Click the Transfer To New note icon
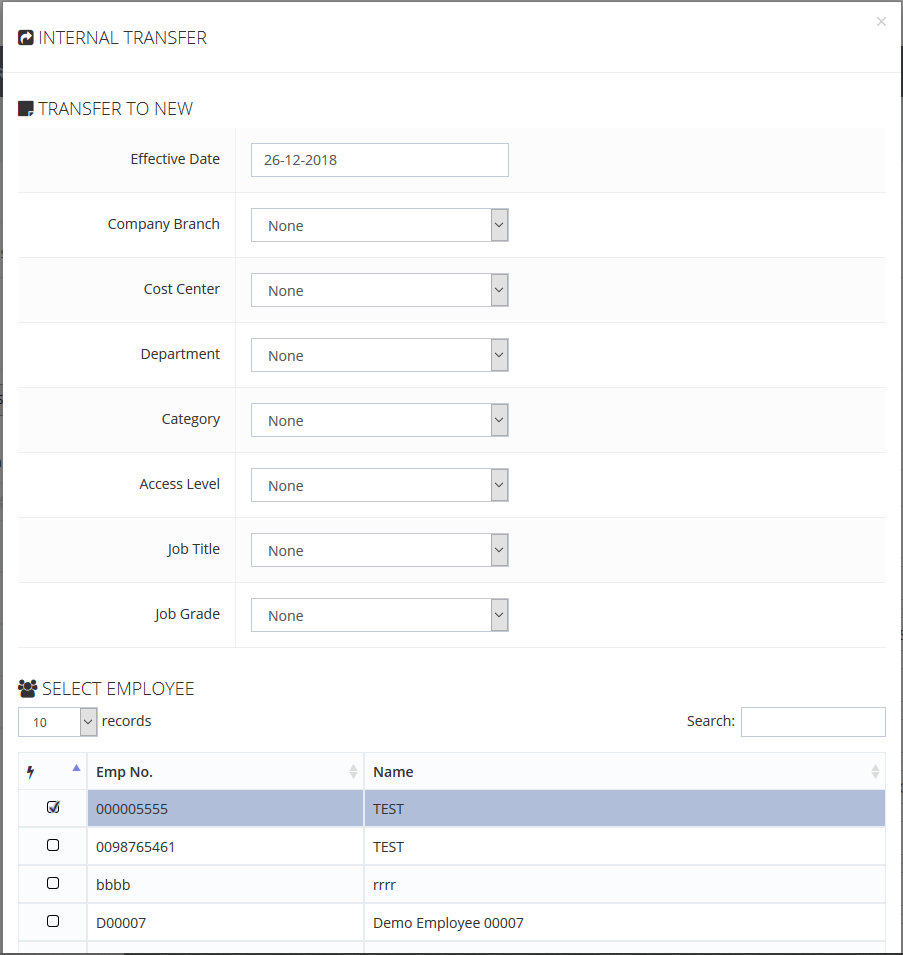 coord(26,108)
